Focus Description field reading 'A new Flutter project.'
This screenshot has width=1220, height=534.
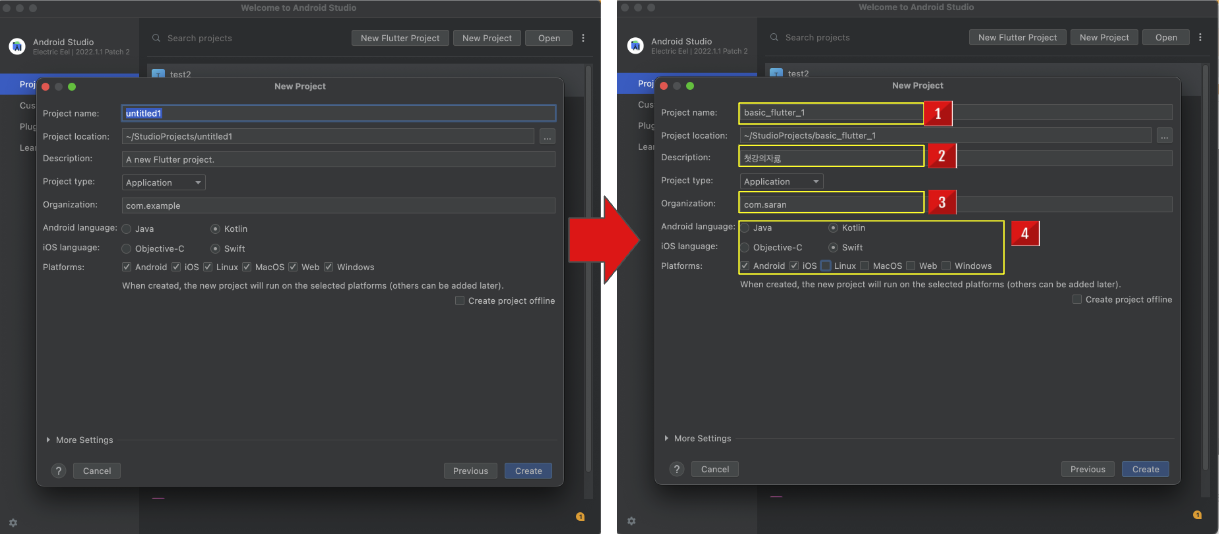click(339, 160)
